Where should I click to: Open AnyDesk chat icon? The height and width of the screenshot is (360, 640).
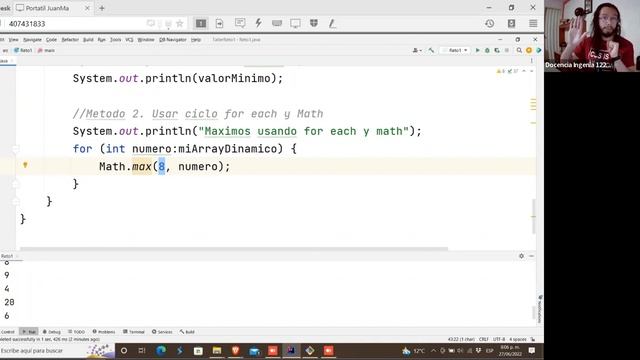coord(240,23)
